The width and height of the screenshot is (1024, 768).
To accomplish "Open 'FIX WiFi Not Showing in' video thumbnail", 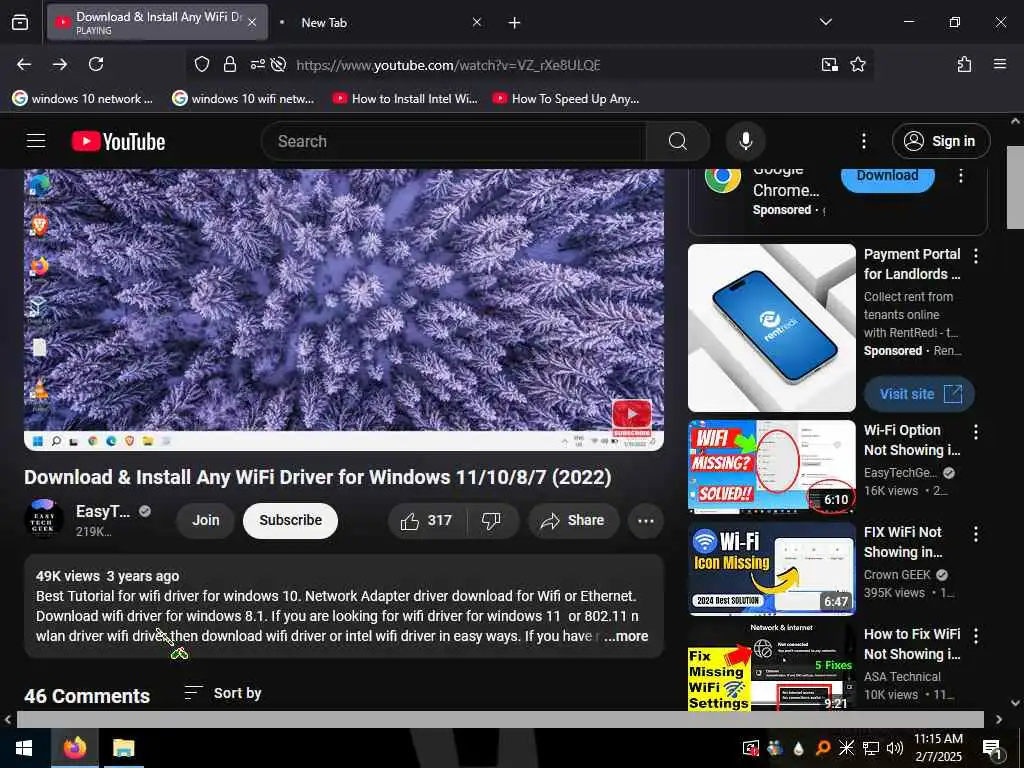I will click(x=772, y=568).
